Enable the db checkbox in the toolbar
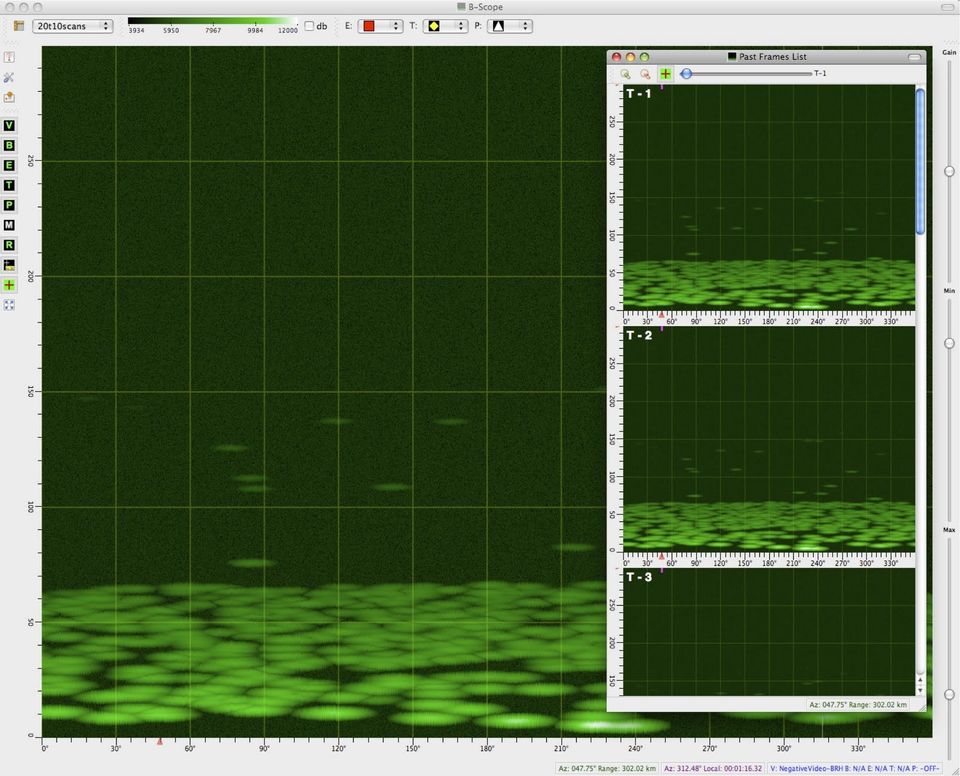 (x=308, y=25)
